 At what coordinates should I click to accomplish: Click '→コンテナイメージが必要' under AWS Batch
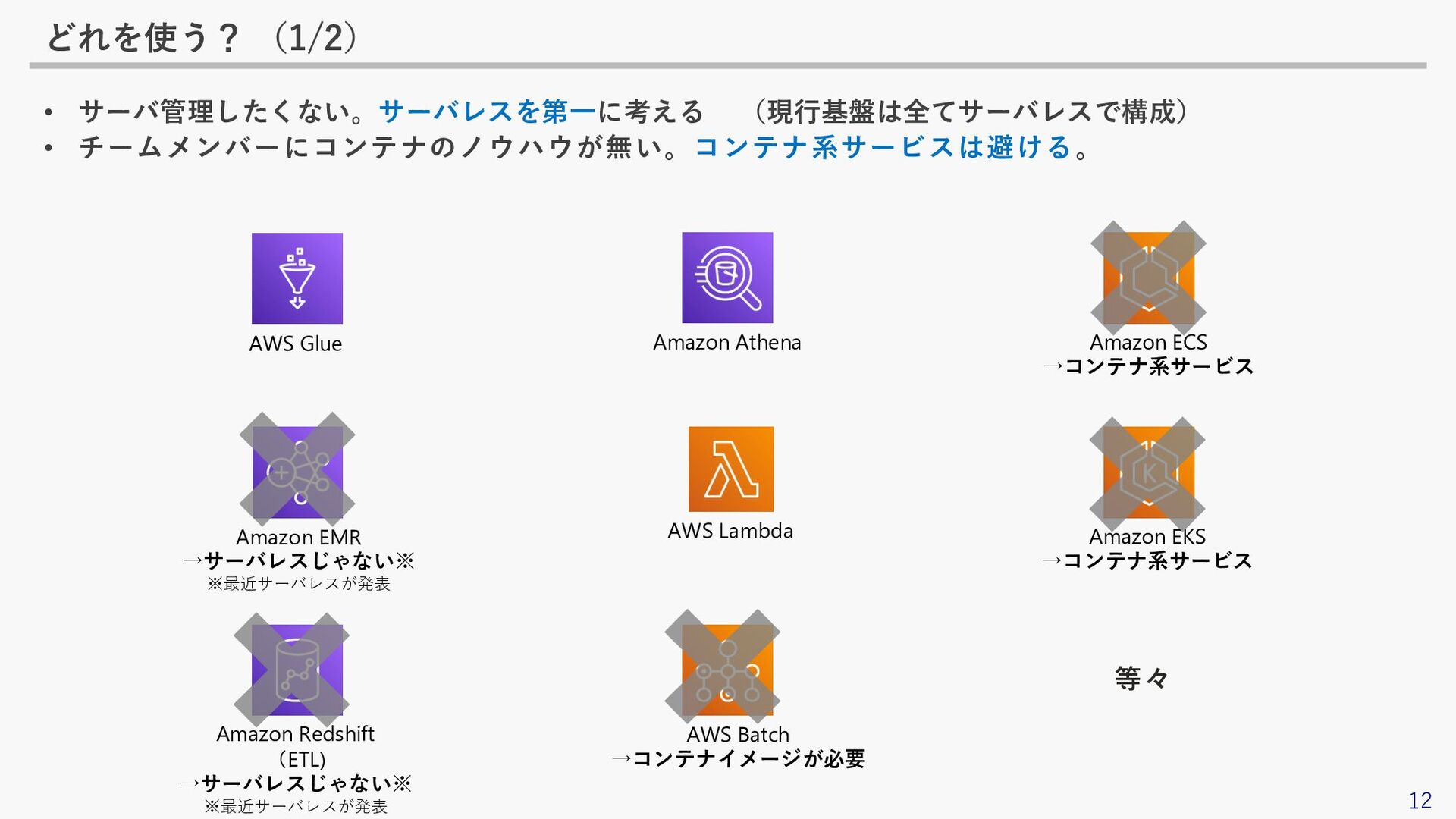click(738, 759)
